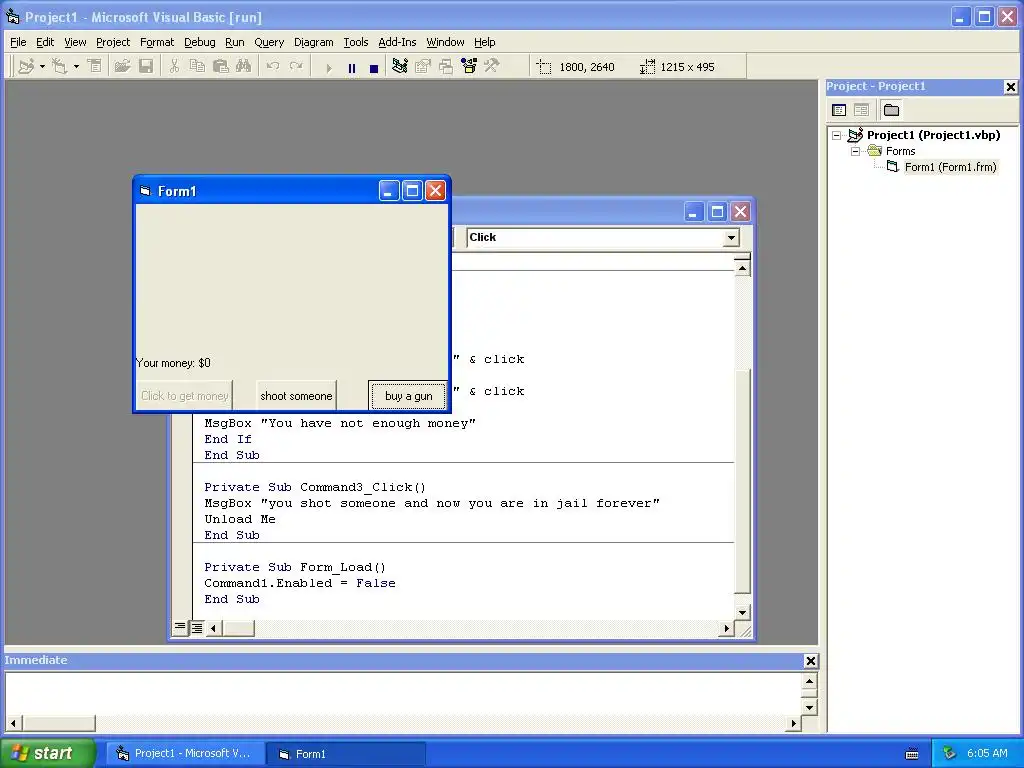Open the Format menu
Viewport: 1024px width, 768px height.
click(157, 42)
